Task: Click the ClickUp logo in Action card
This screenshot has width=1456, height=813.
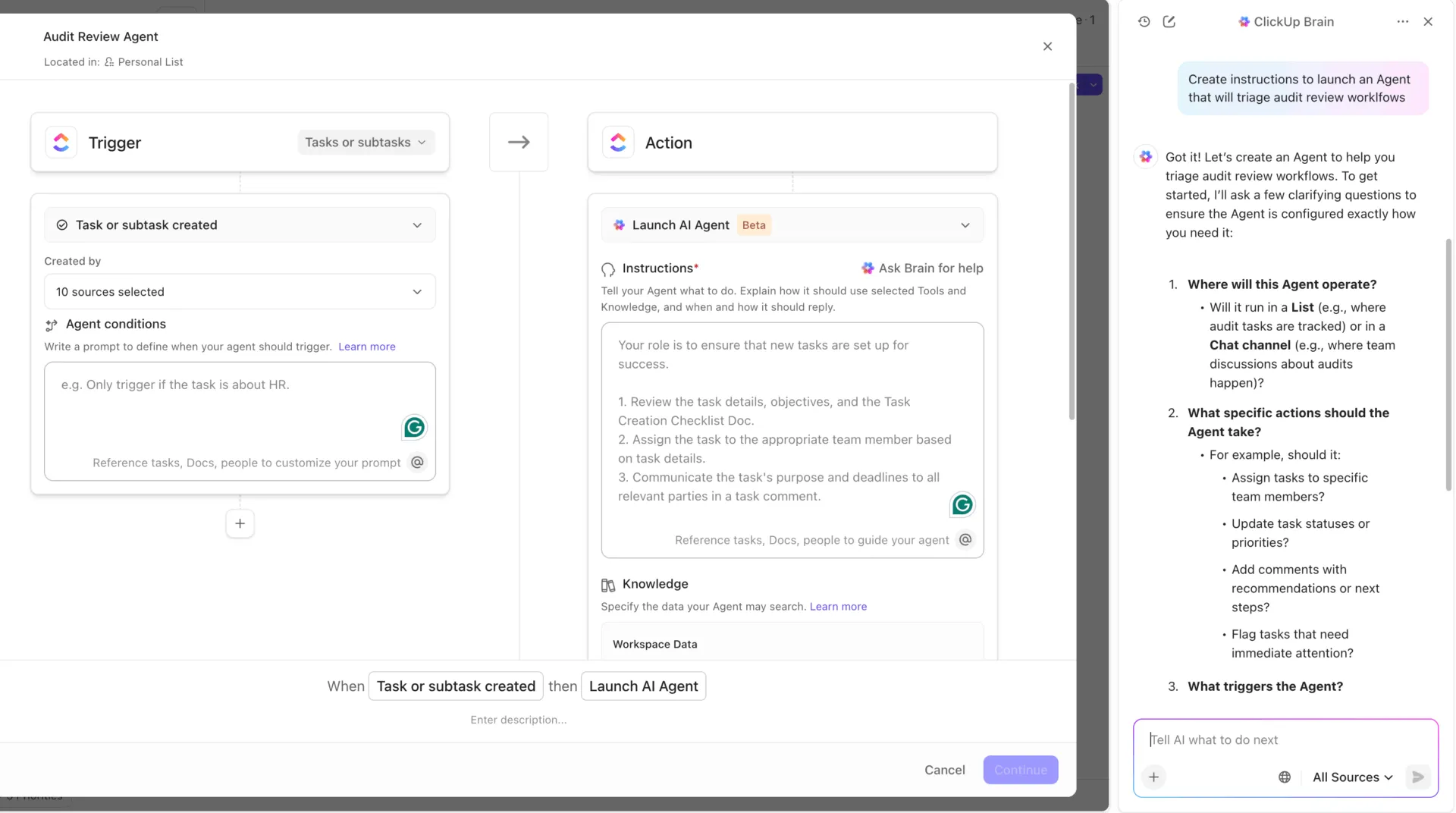Action: 618,143
